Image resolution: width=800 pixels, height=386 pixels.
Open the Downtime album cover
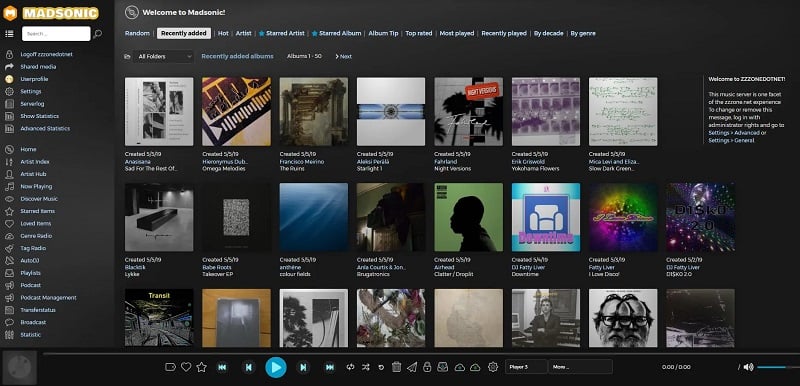tap(545, 217)
